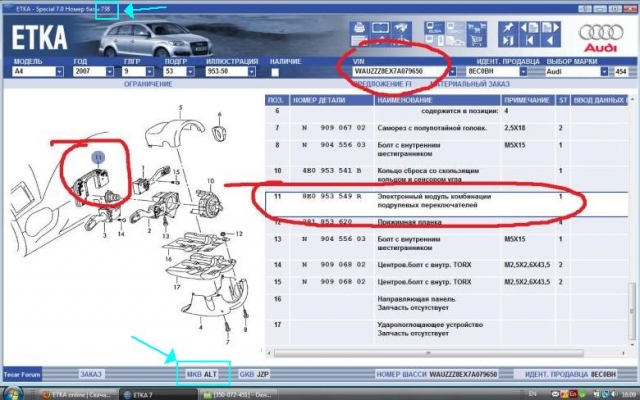The height and width of the screenshot is (400, 640).
Task: Select callout 10 in the parts diagram
Action: tap(210, 181)
